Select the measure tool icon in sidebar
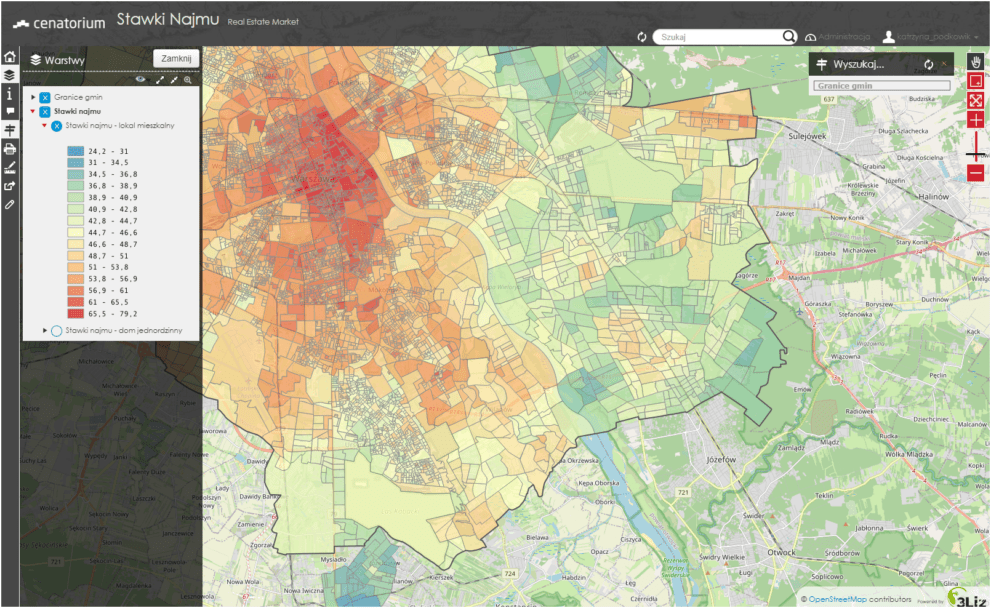This screenshot has width=991, height=608. (x=10, y=167)
